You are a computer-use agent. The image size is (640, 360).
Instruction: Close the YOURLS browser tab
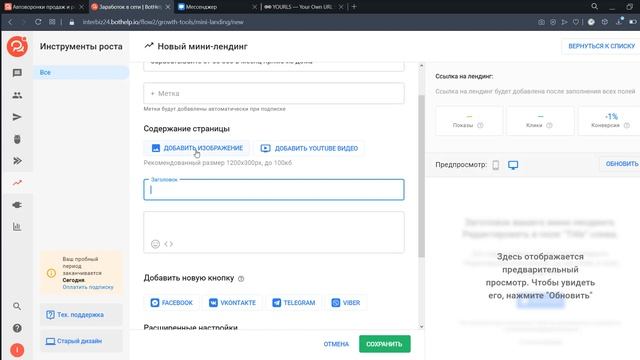click(x=341, y=7)
